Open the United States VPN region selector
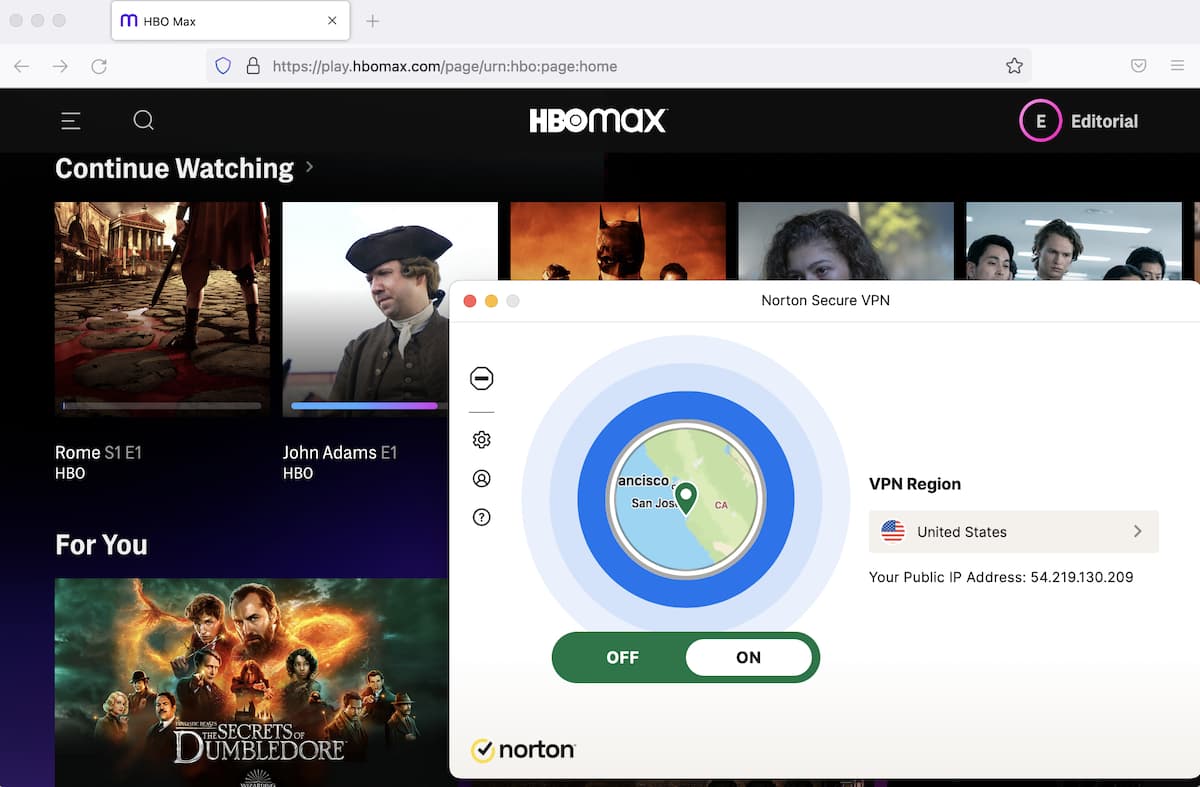The image size is (1200, 787). pos(1013,531)
